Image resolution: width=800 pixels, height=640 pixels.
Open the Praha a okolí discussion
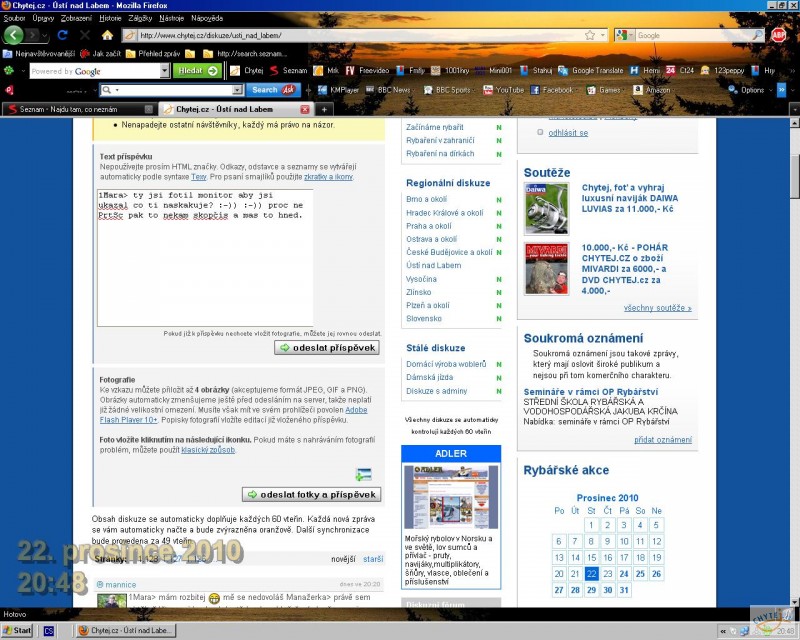point(429,226)
